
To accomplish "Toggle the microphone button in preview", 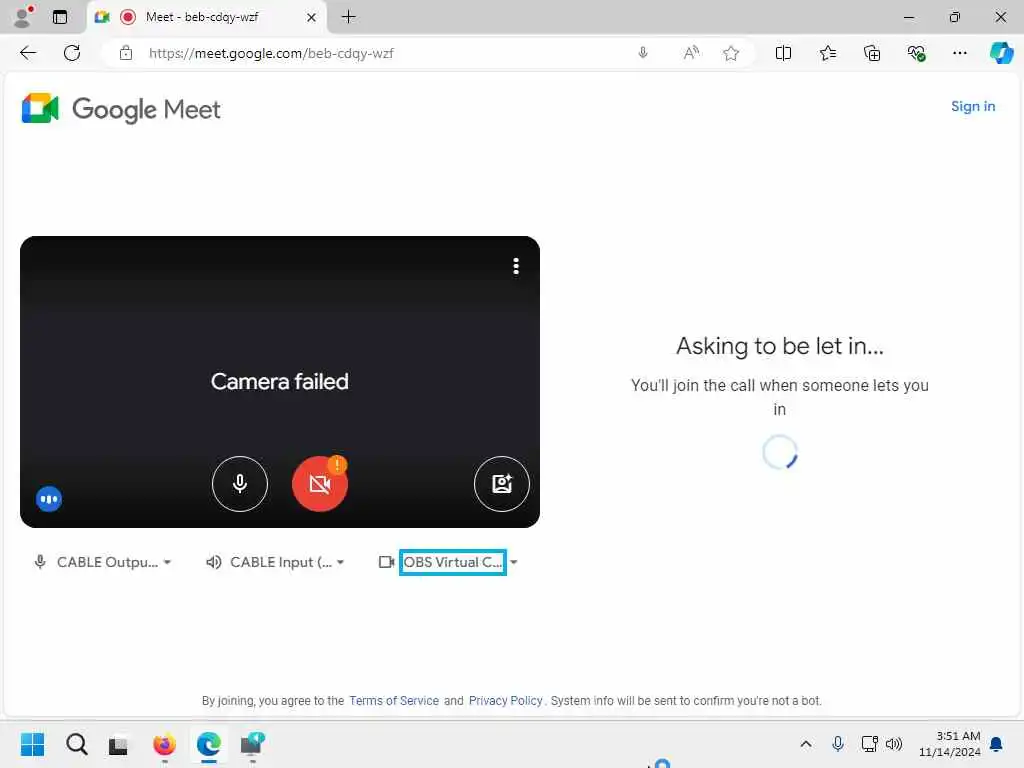I will click(x=240, y=484).
